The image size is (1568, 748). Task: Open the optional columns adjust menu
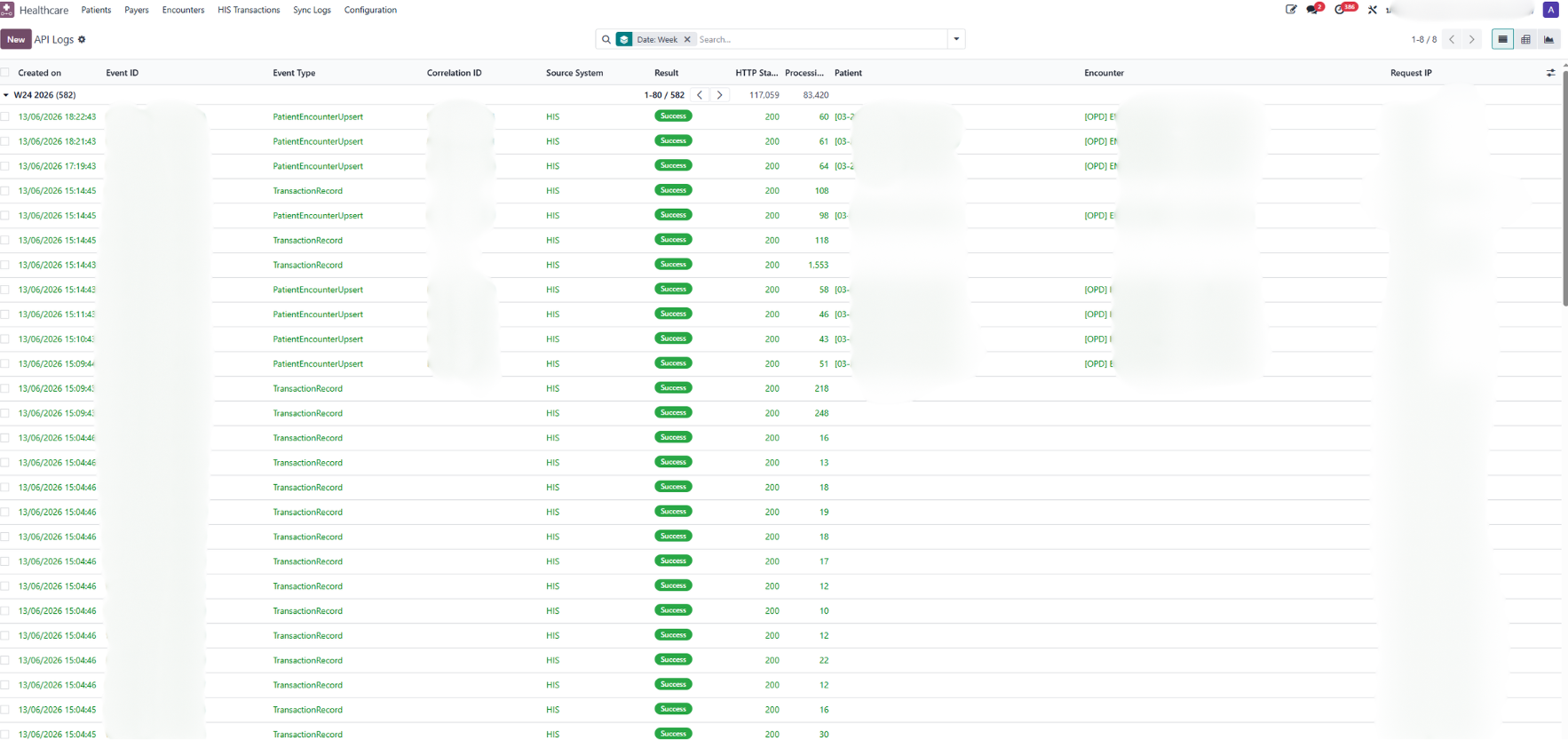(1550, 73)
